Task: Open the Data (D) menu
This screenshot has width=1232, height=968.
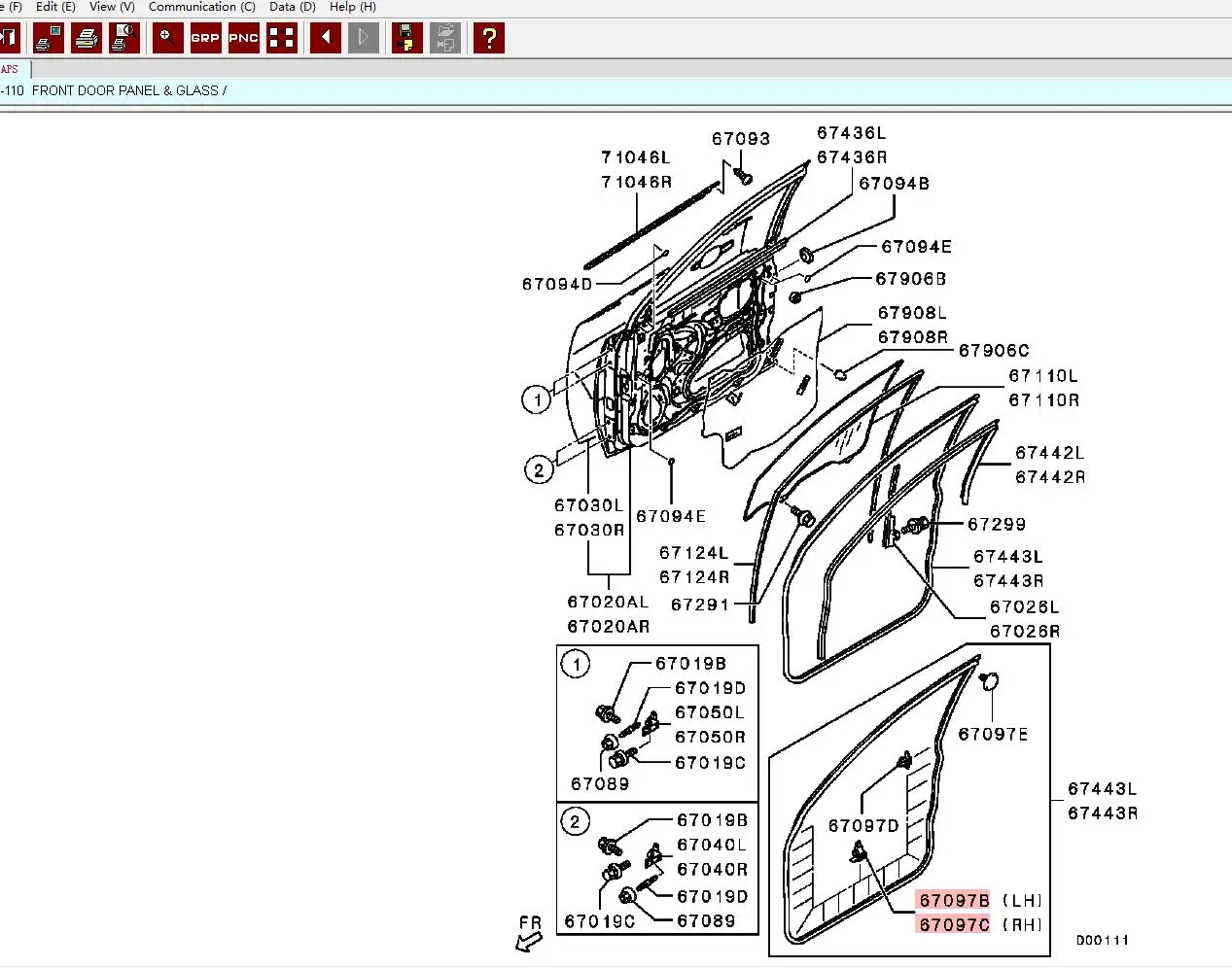Action: tap(293, 7)
